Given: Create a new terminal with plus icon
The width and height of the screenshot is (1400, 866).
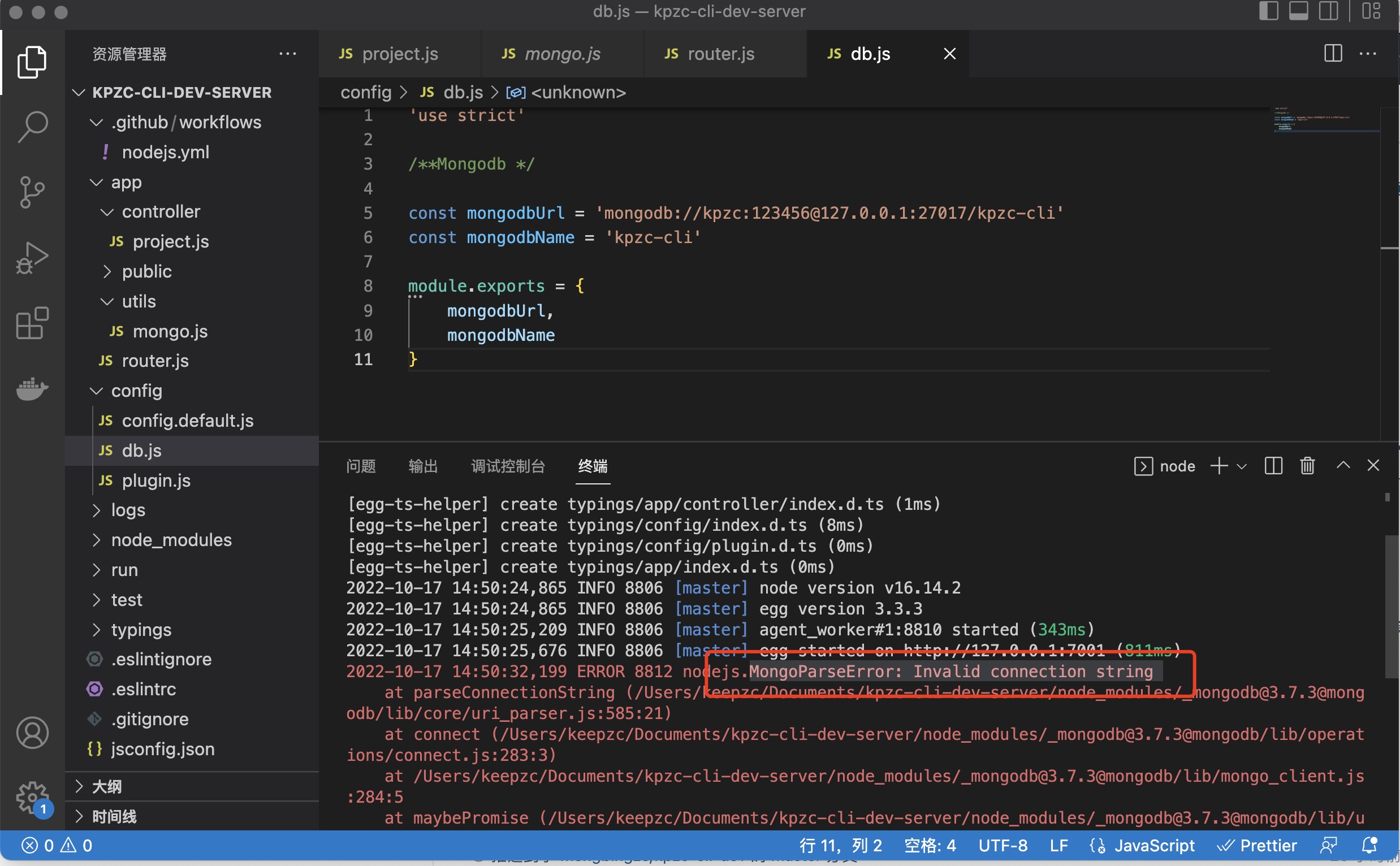Looking at the screenshot, I should tap(1219, 466).
